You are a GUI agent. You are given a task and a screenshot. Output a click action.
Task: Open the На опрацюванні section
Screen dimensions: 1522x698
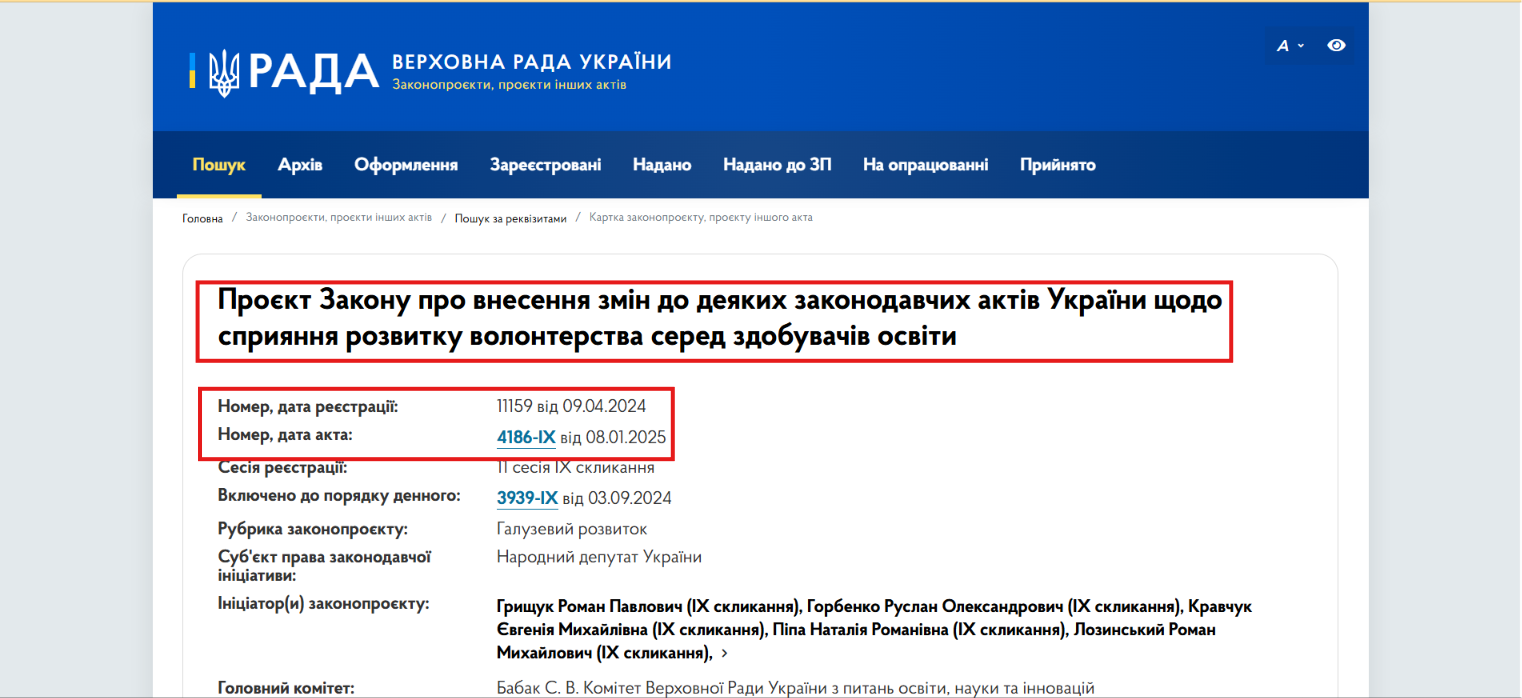pyautogui.click(x=926, y=165)
